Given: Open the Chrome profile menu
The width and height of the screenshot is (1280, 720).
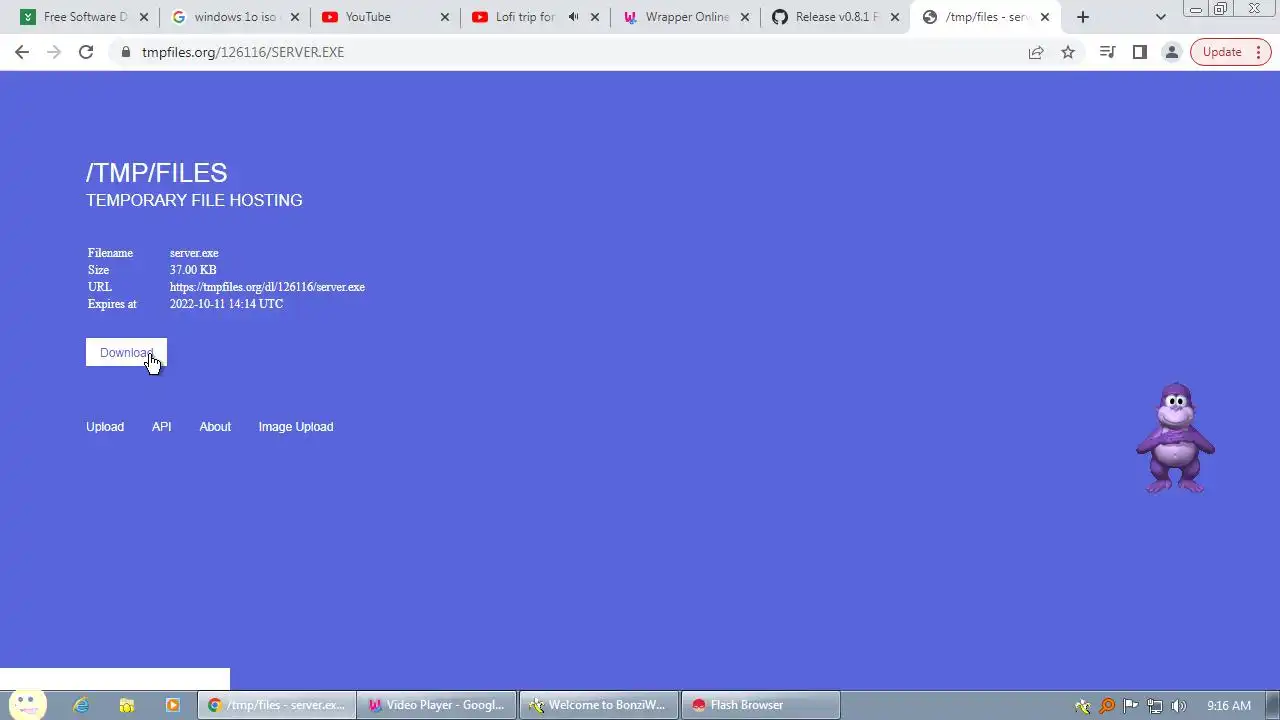Looking at the screenshot, I should (x=1171, y=52).
